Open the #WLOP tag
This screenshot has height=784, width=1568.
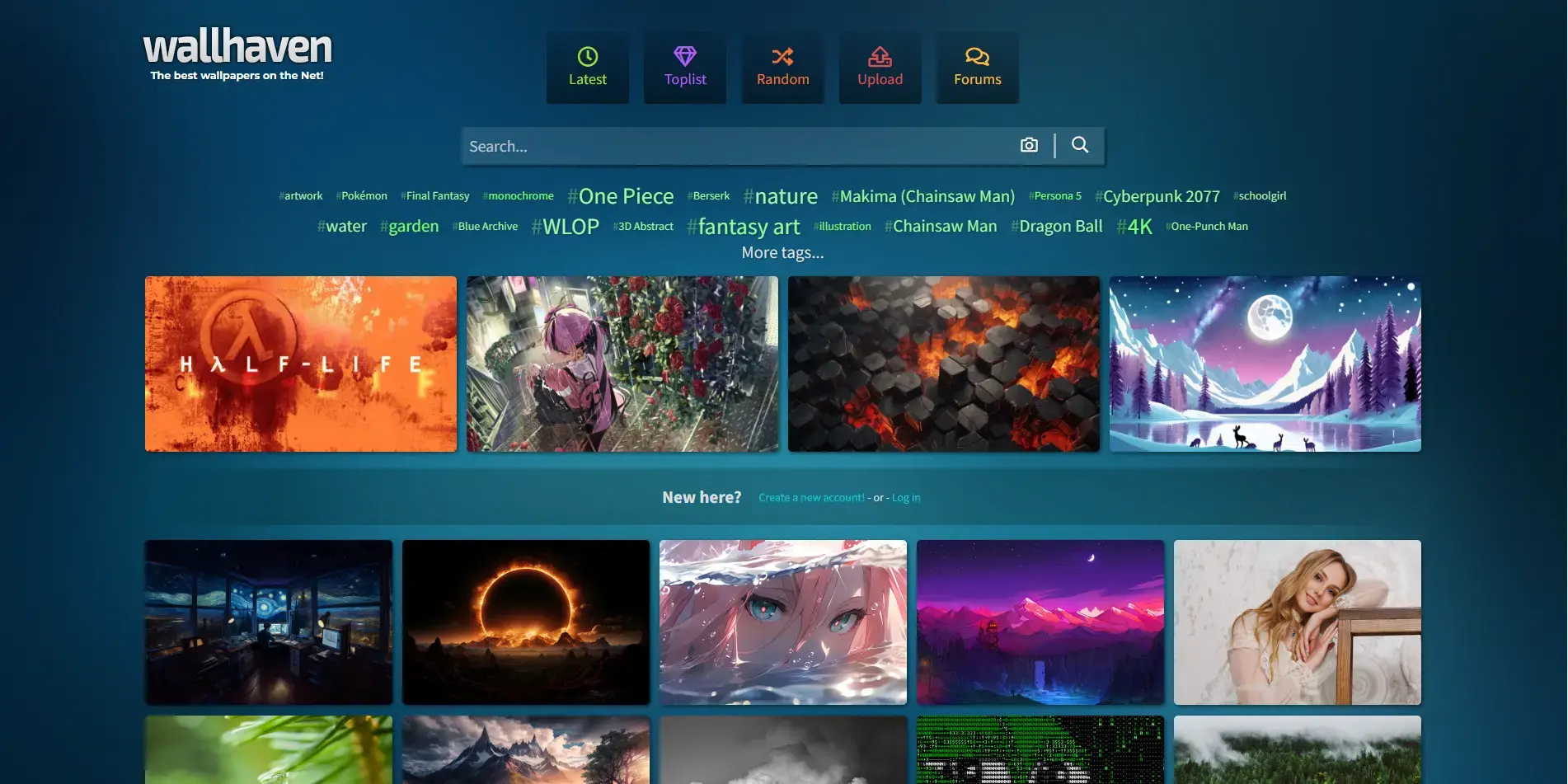point(566,227)
